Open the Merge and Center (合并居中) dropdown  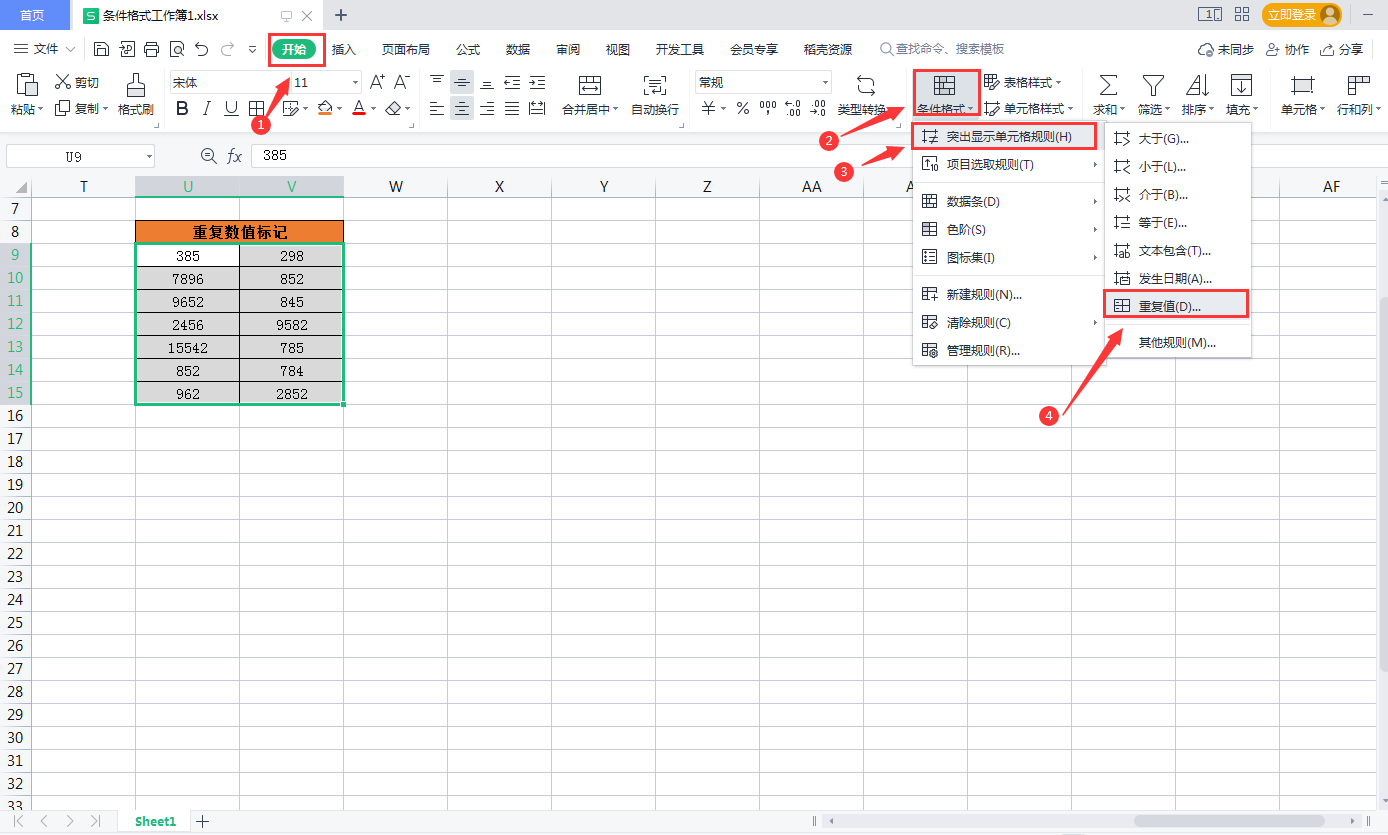coord(590,109)
